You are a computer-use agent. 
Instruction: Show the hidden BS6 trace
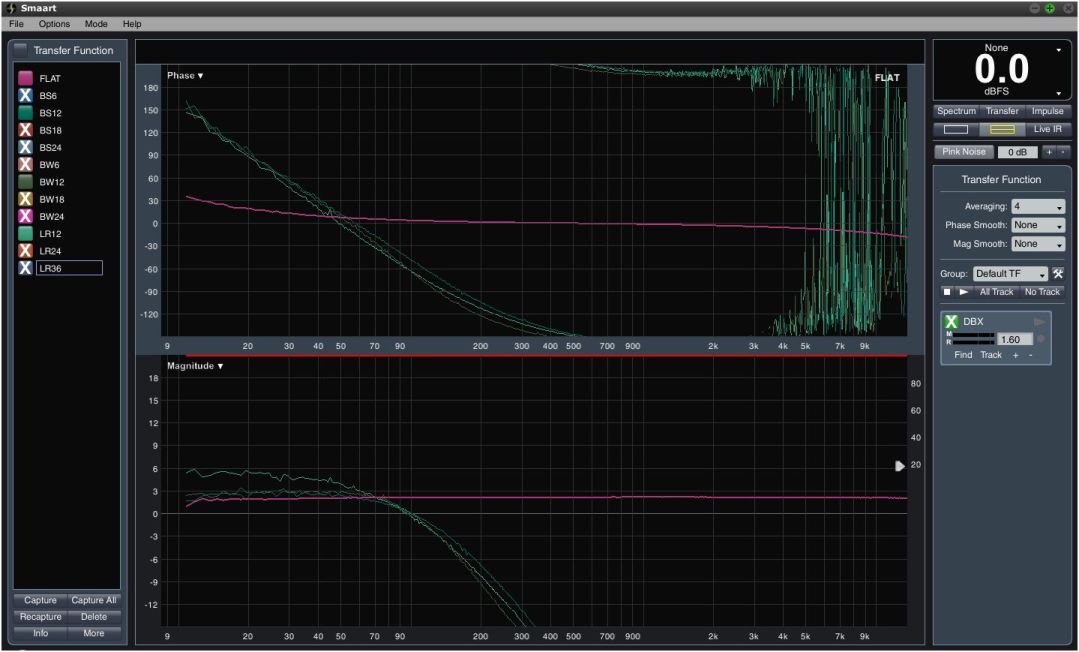pos(25,96)
